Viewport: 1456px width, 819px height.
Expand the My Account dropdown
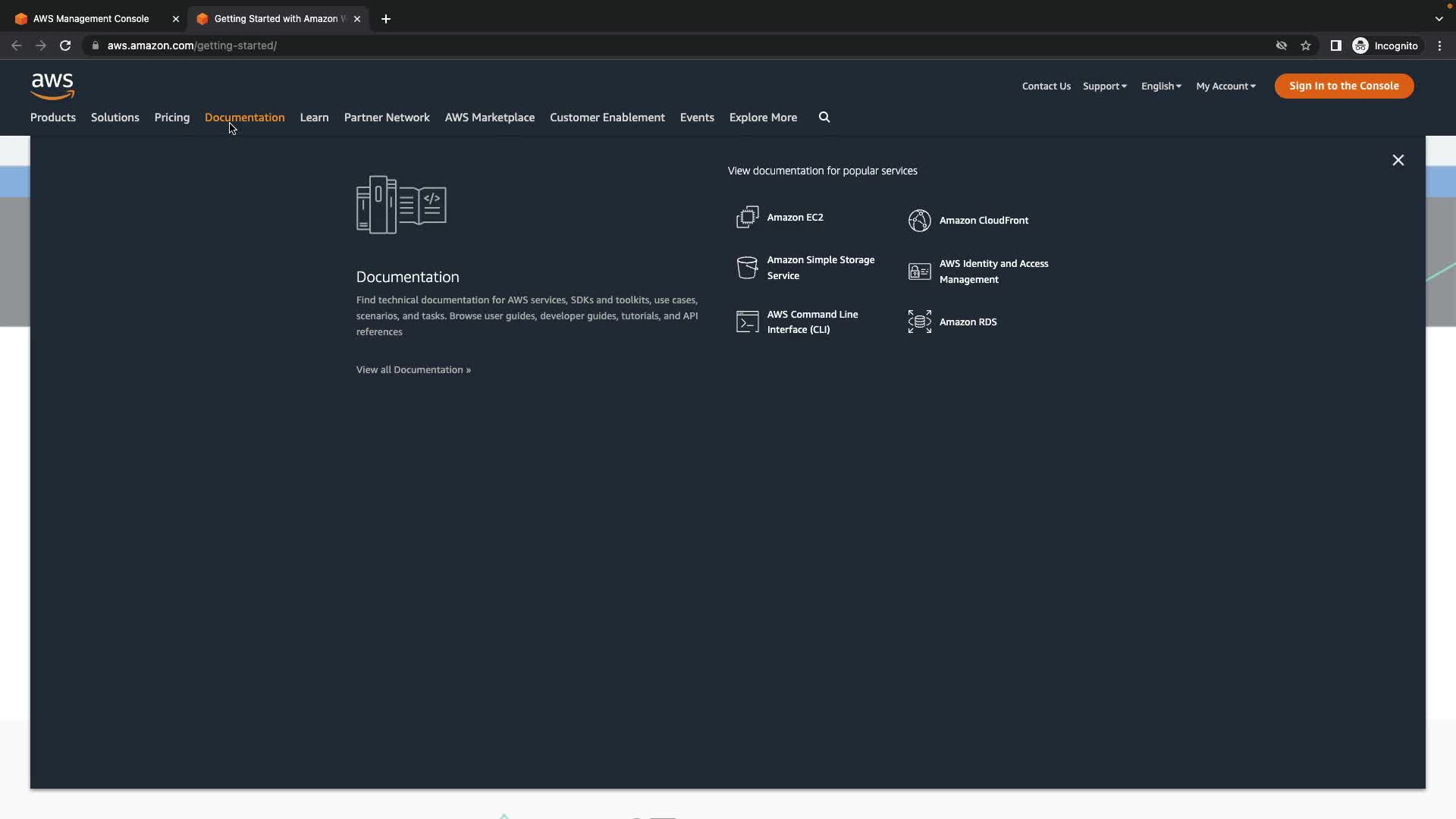tap(1225, 86)
